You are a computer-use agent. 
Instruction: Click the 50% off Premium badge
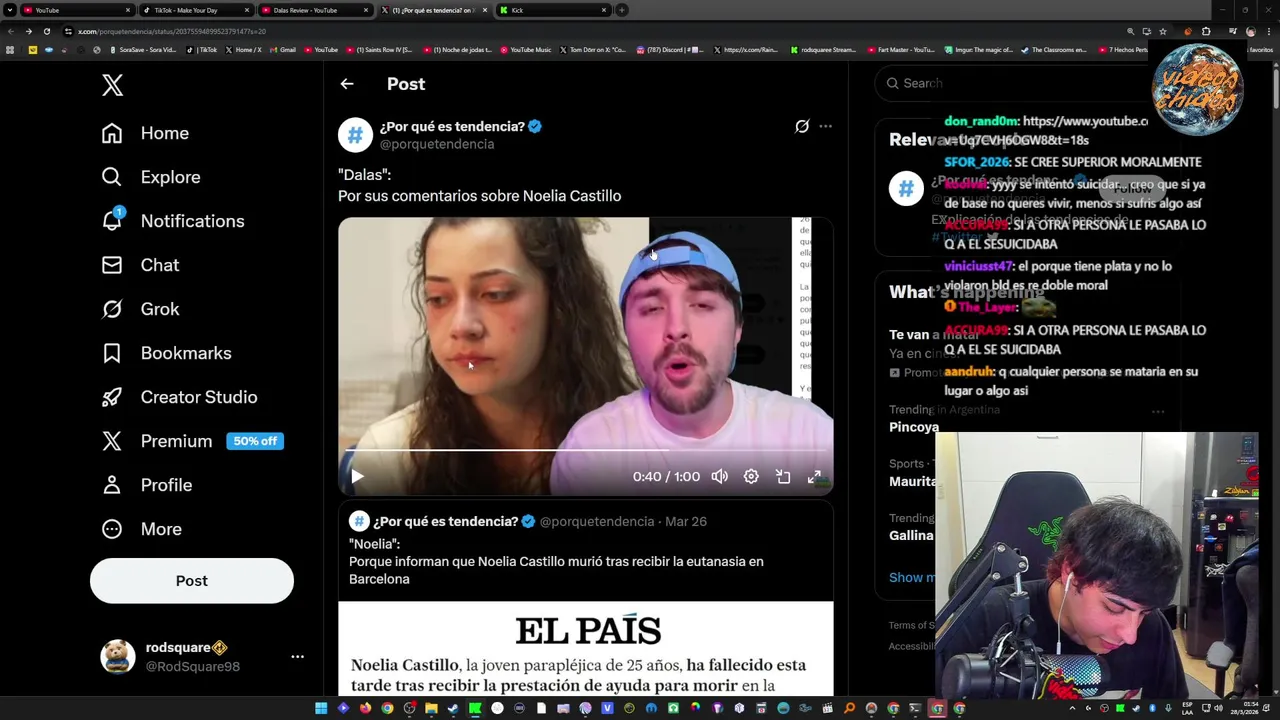255,441
